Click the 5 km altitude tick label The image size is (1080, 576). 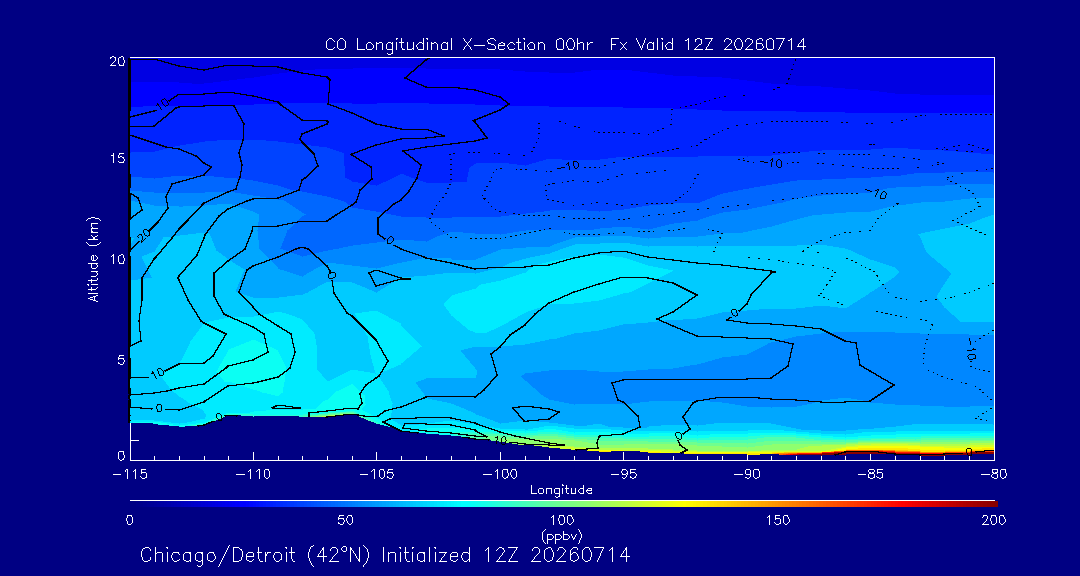pos(121,360)
